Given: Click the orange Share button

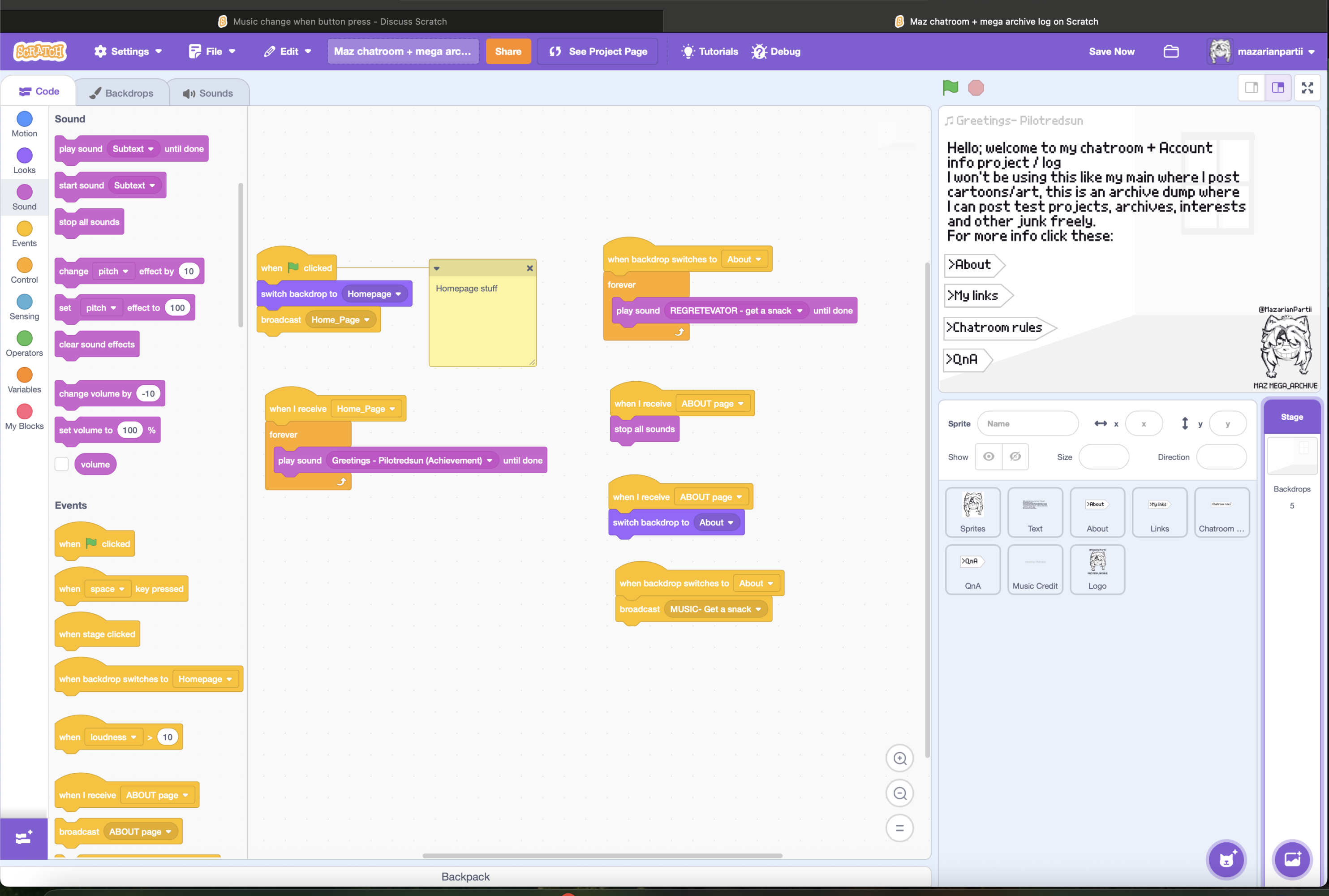Looking at the screenshot, I should [x=508, y=52].
